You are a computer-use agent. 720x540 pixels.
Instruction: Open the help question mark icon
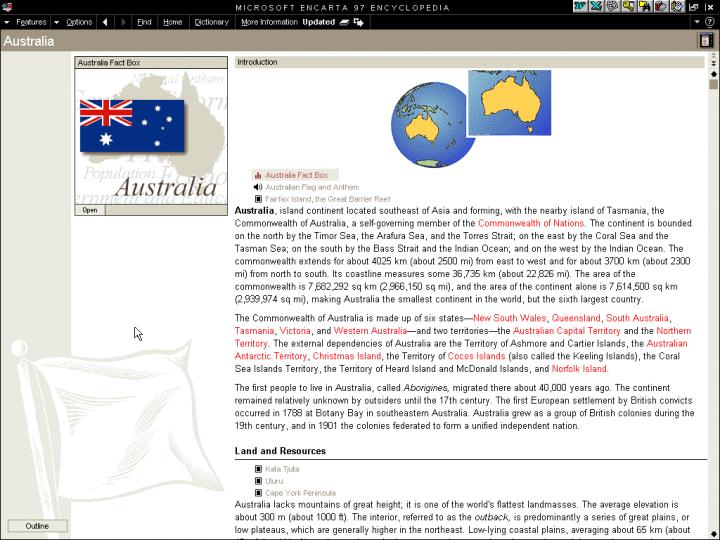(709, 22)
